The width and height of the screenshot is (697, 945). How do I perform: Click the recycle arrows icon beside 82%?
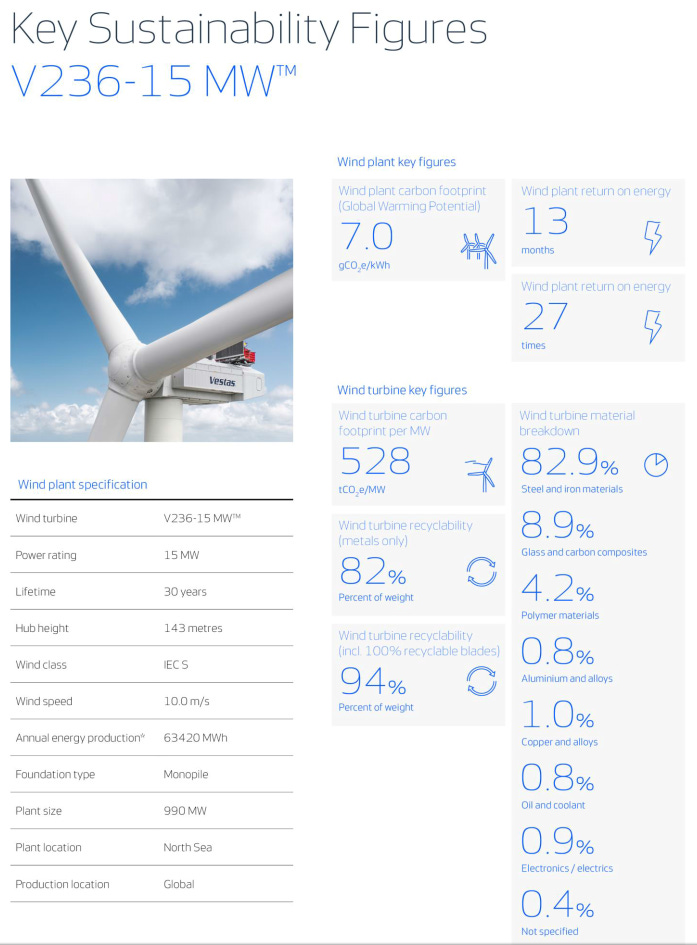point(481,571)
